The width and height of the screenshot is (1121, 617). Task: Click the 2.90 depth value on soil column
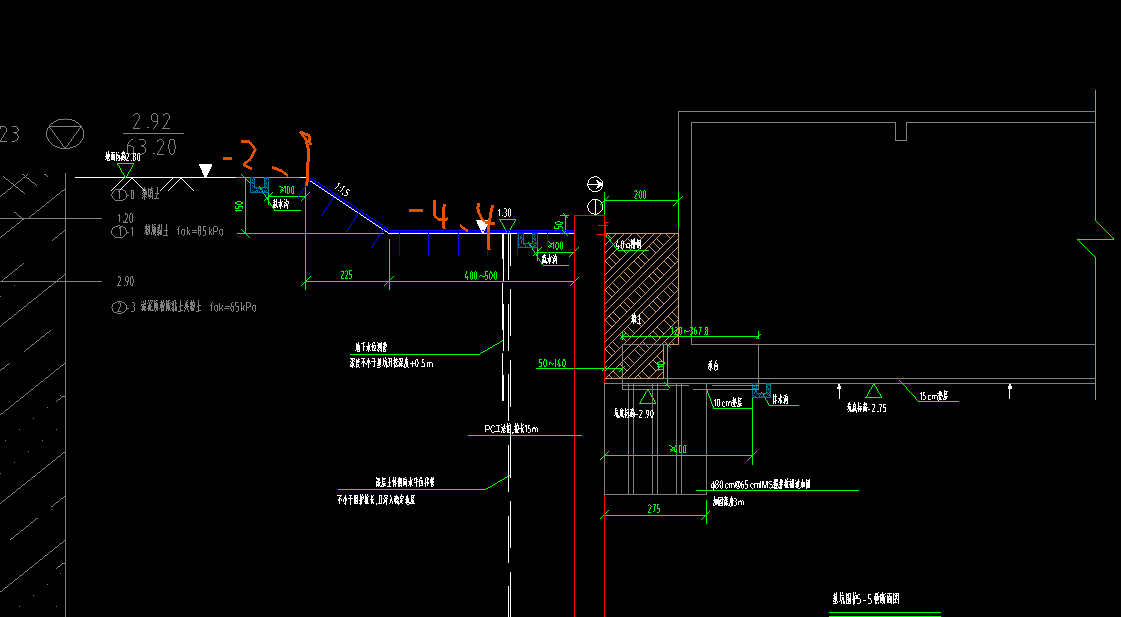click(125, 282)
